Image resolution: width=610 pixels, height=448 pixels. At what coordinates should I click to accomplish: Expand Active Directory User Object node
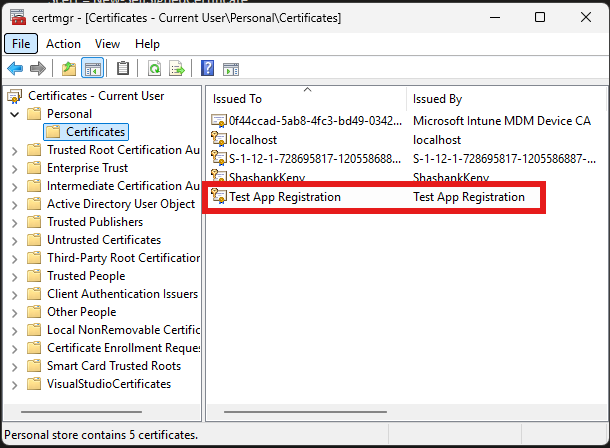[15, 205]
